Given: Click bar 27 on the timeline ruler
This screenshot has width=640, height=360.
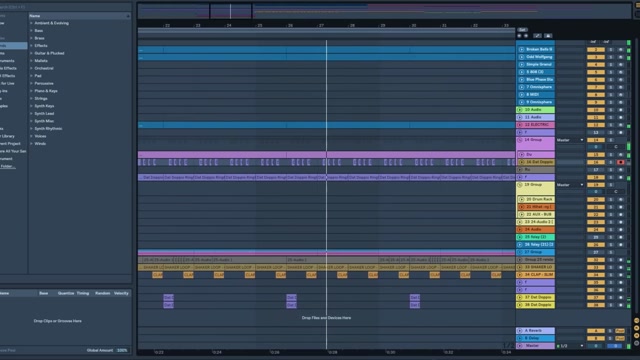Looking at the screenshot, I should 321,26.
